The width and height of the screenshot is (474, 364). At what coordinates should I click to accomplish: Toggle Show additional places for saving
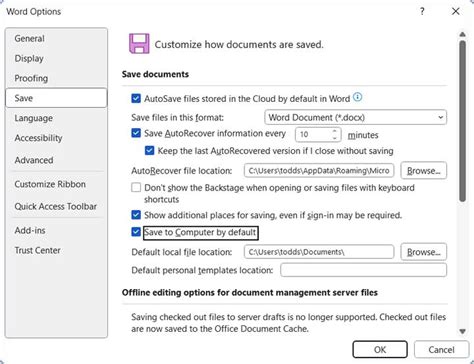(136, 215)
